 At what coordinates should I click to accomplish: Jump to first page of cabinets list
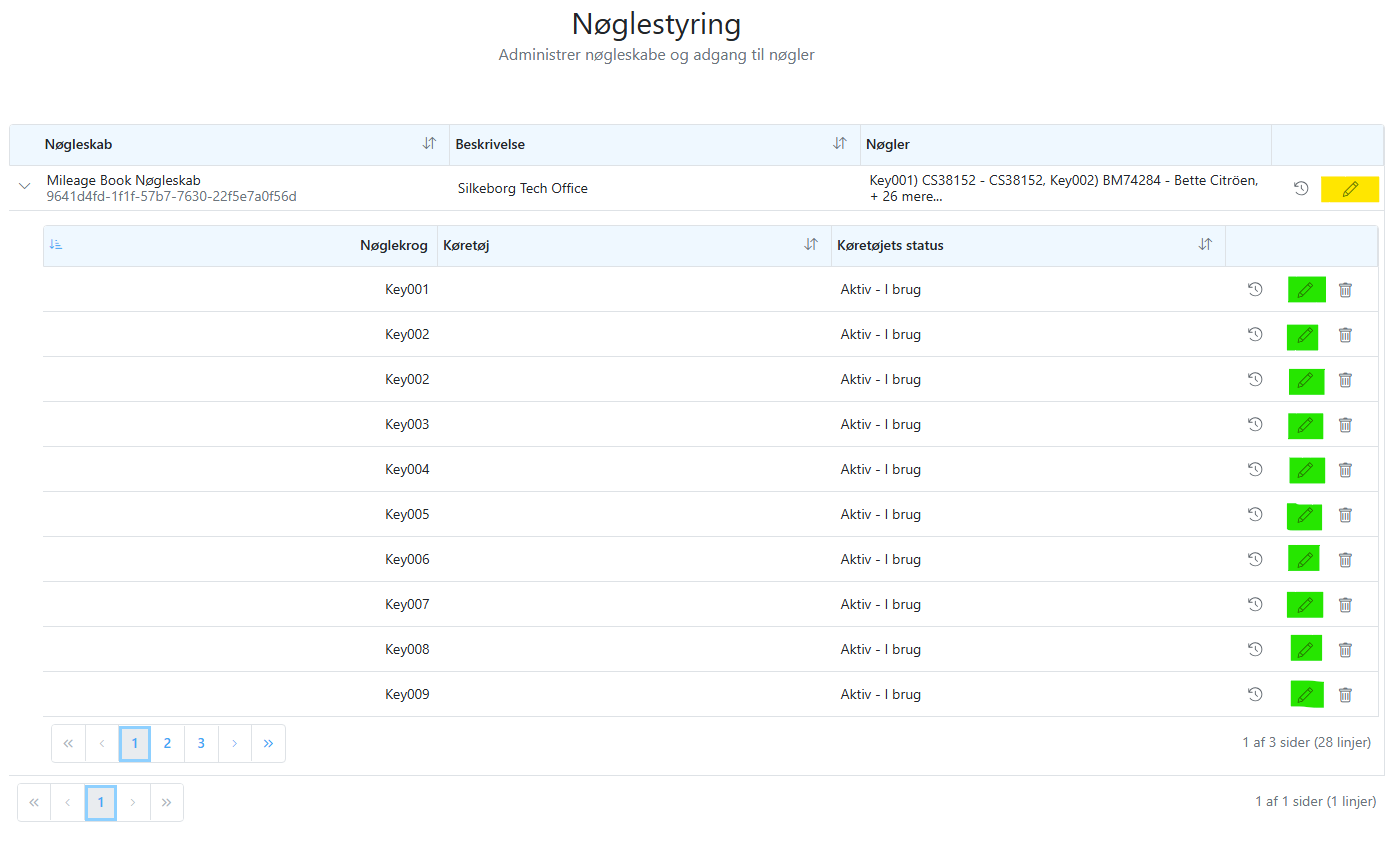tap(34, 802)
